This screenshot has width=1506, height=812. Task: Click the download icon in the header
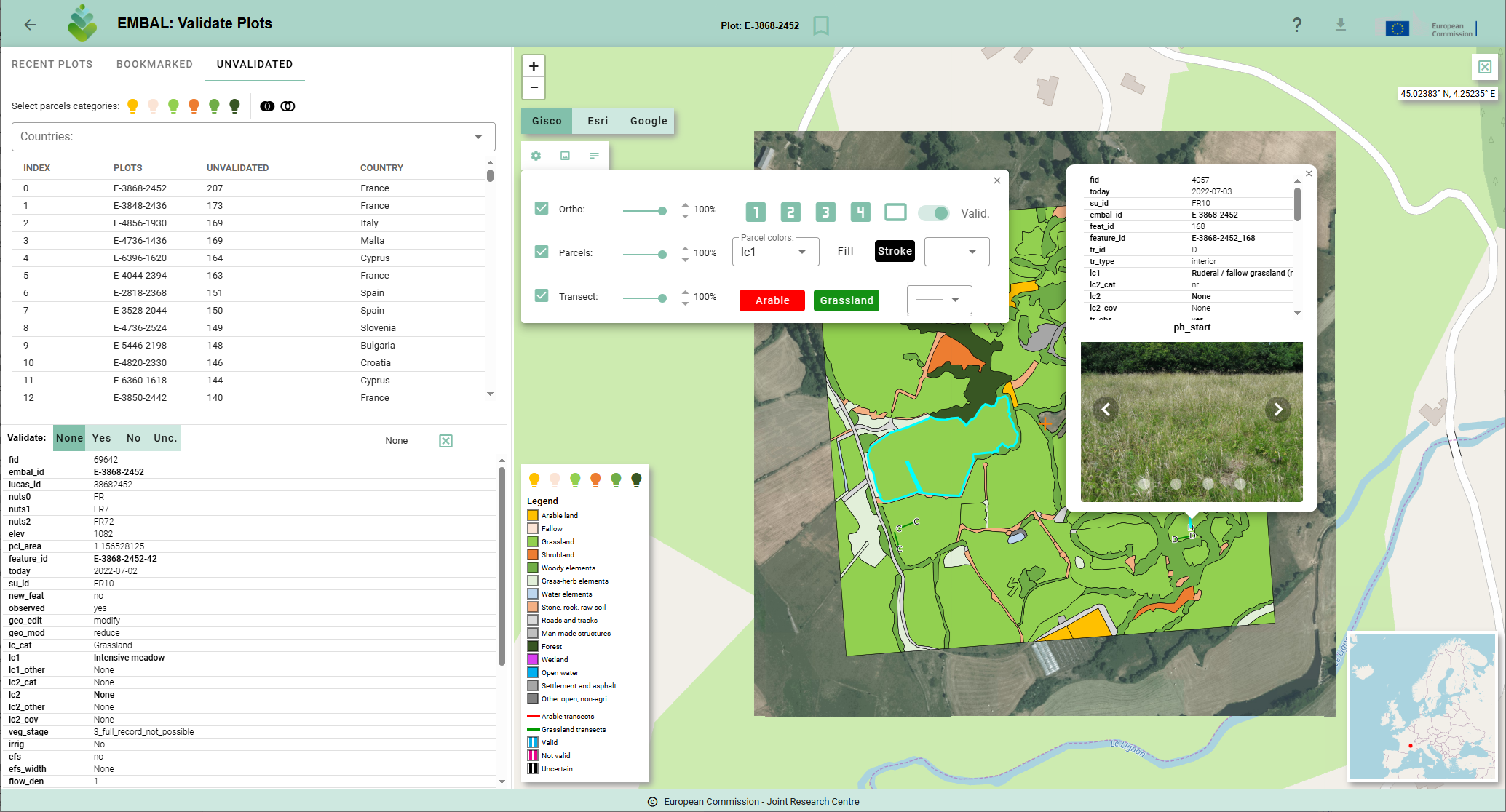[1341, 25]
